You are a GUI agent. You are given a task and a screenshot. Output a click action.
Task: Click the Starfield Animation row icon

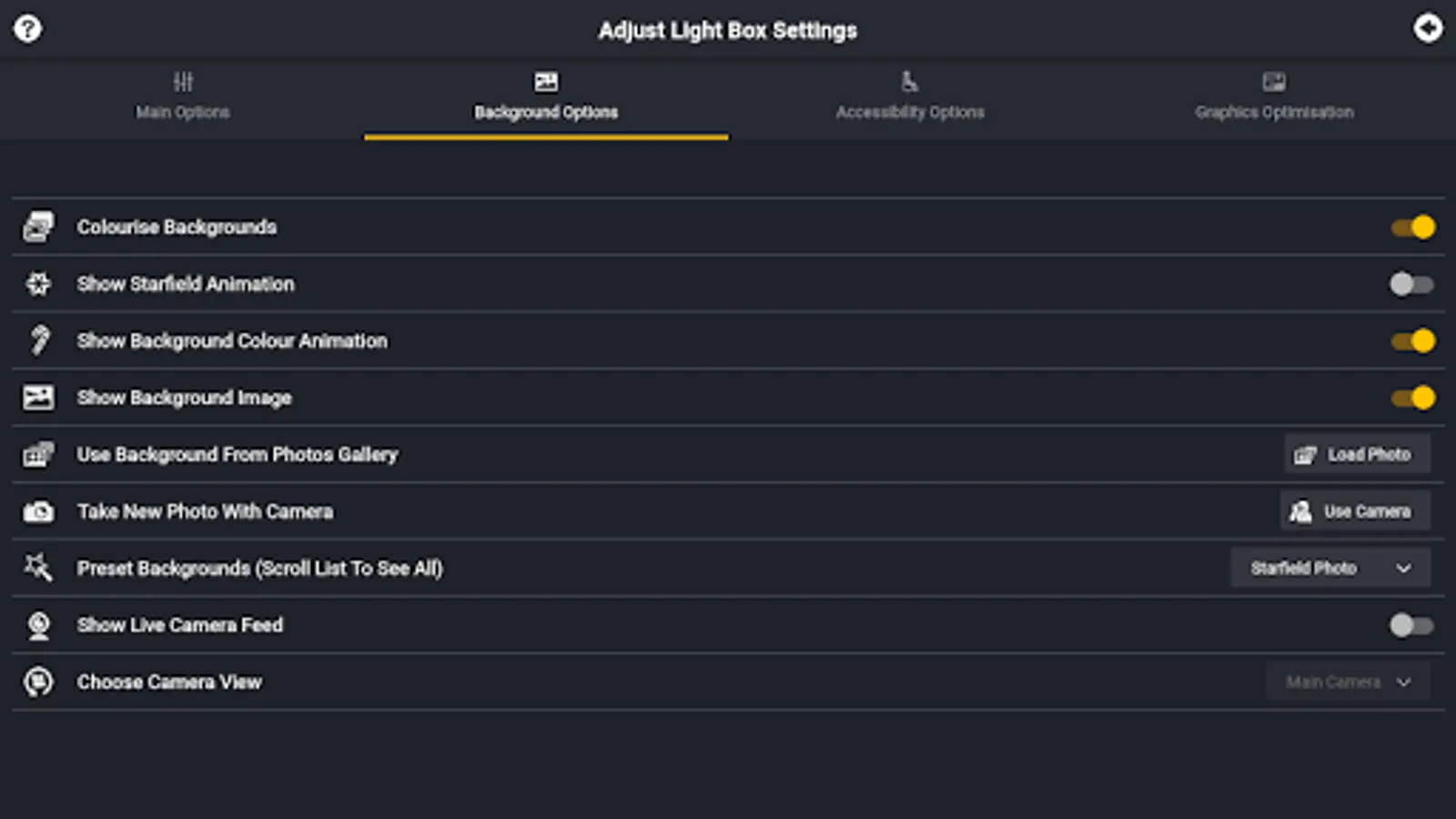(38, 284)
